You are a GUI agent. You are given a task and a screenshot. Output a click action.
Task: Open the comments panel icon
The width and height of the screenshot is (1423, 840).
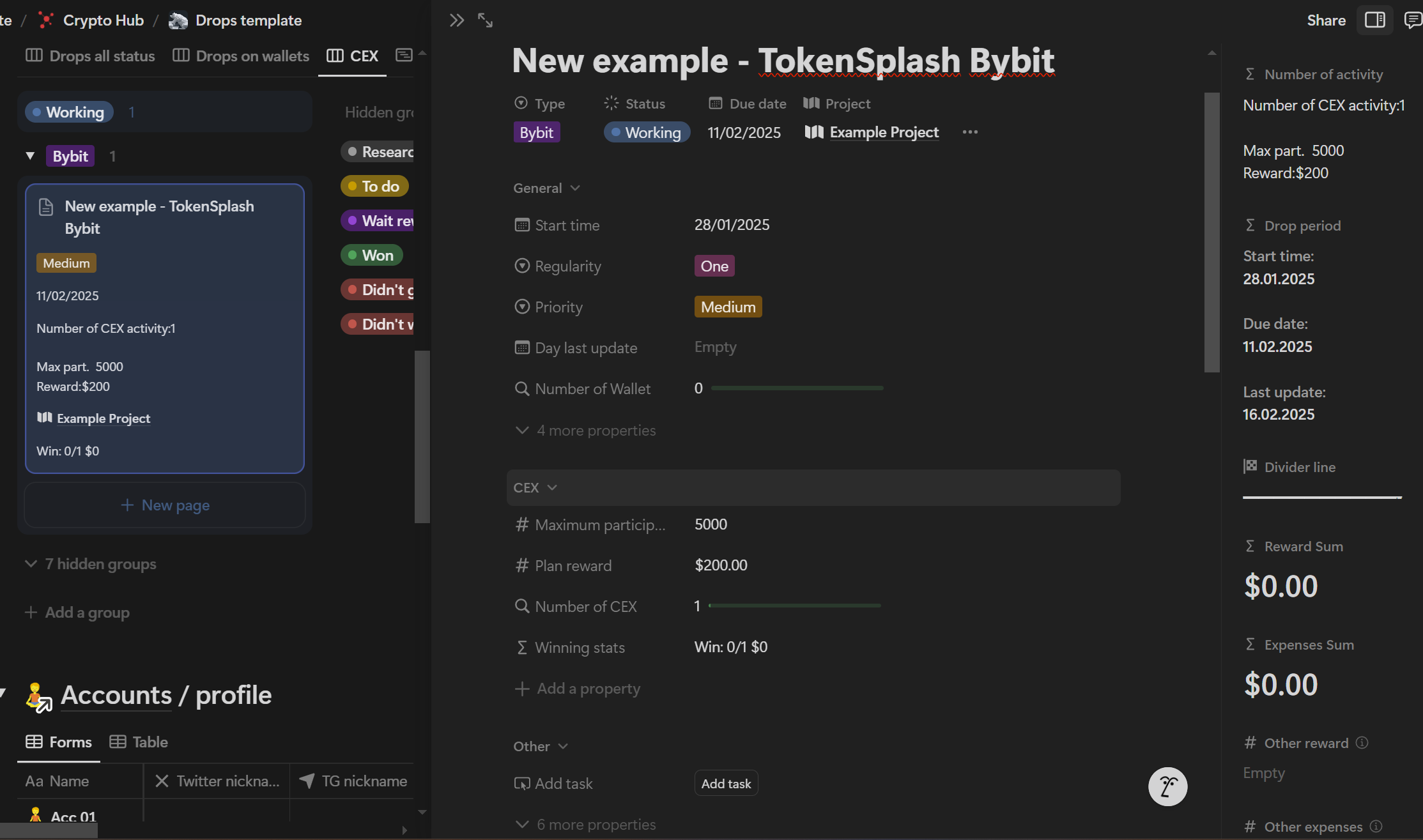(x=1412, y=20)
